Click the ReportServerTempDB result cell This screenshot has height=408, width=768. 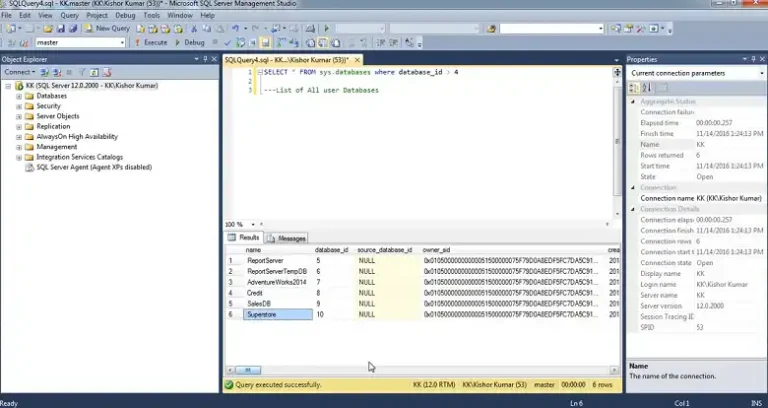pos(278,271)
